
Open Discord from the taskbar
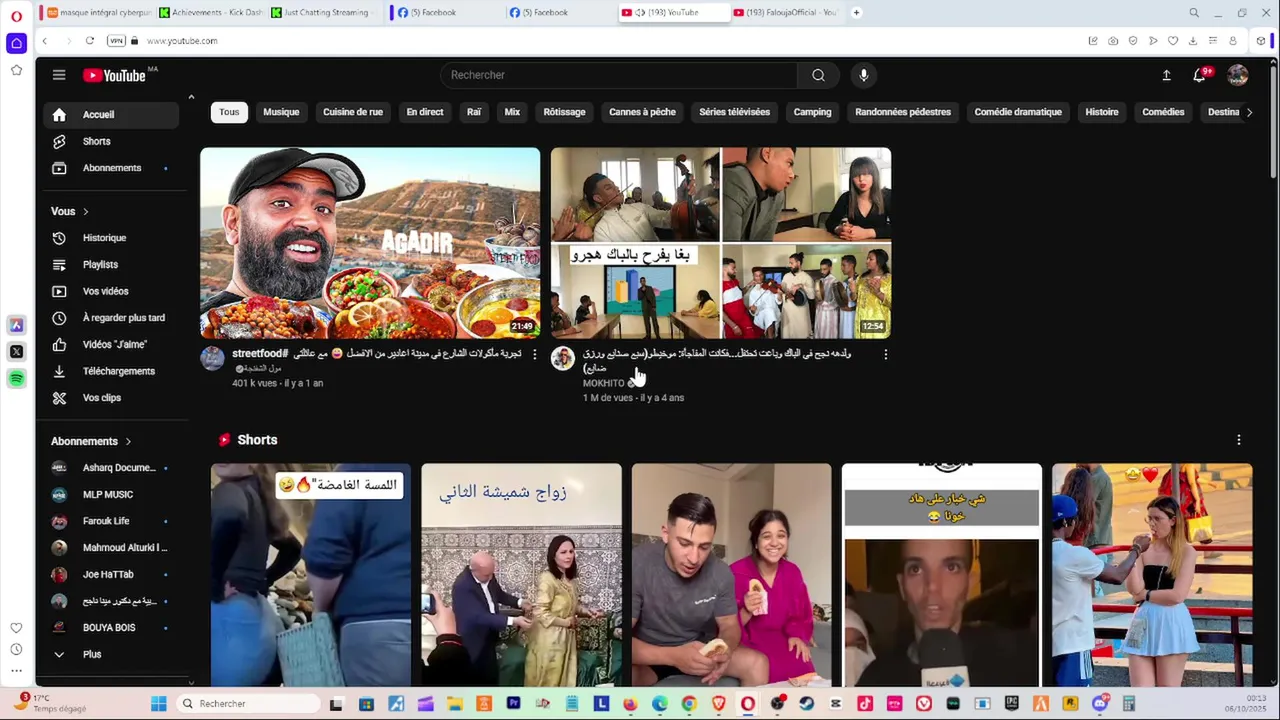[1100, 704]
